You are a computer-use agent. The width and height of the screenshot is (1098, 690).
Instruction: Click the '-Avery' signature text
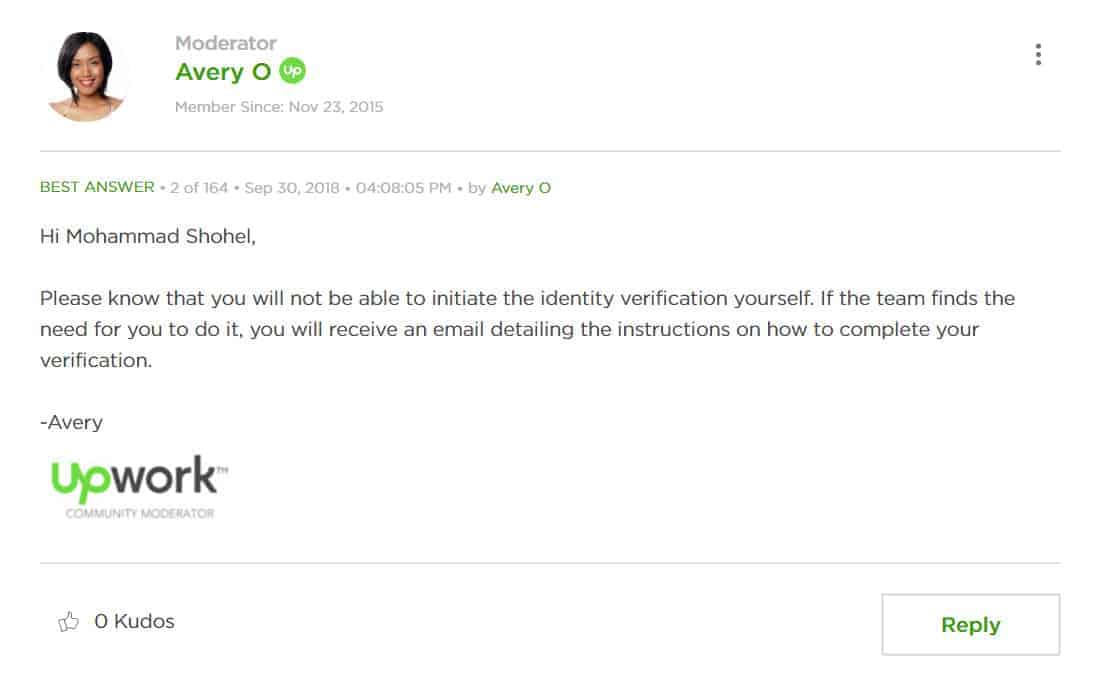[71, 422]
